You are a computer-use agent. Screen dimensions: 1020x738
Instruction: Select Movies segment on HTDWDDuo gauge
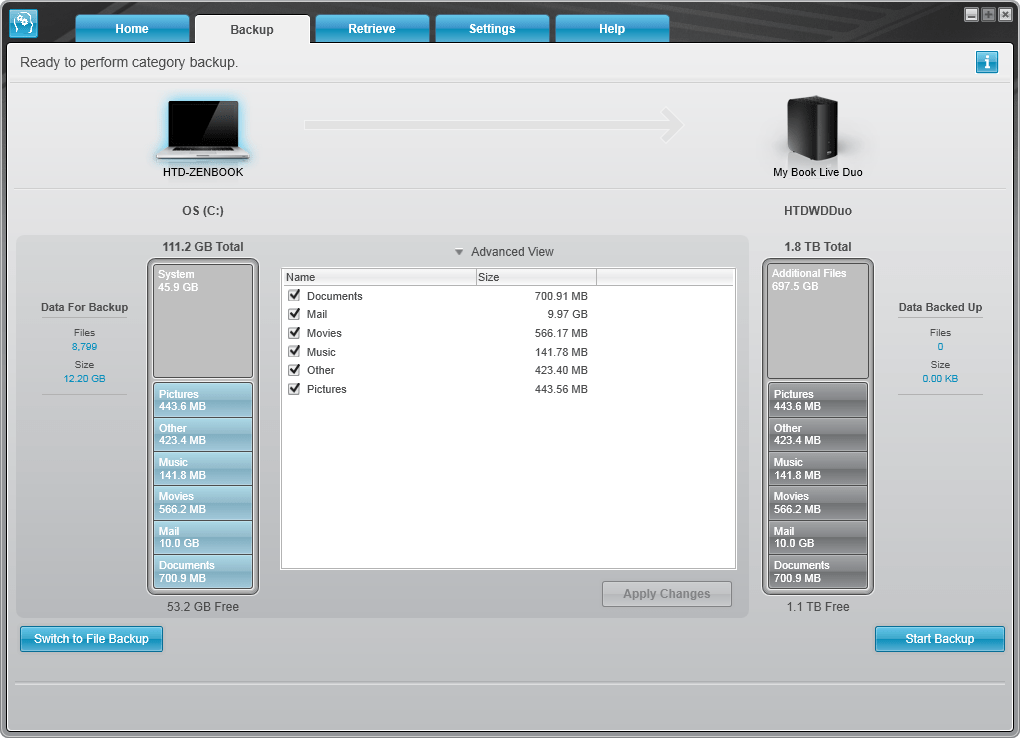[x=818, y=503]
